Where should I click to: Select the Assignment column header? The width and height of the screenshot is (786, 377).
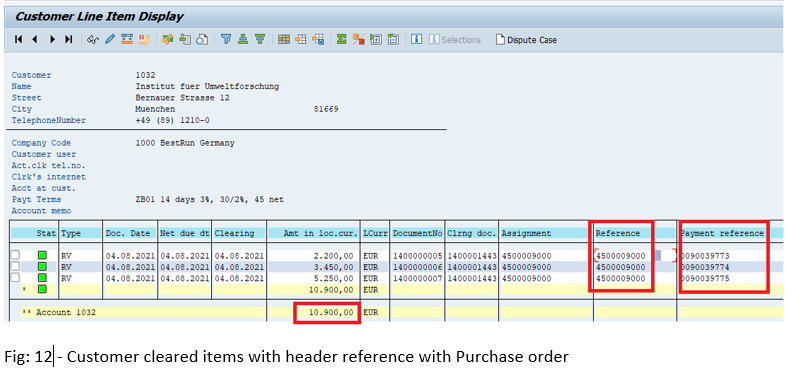click(546, 233)
